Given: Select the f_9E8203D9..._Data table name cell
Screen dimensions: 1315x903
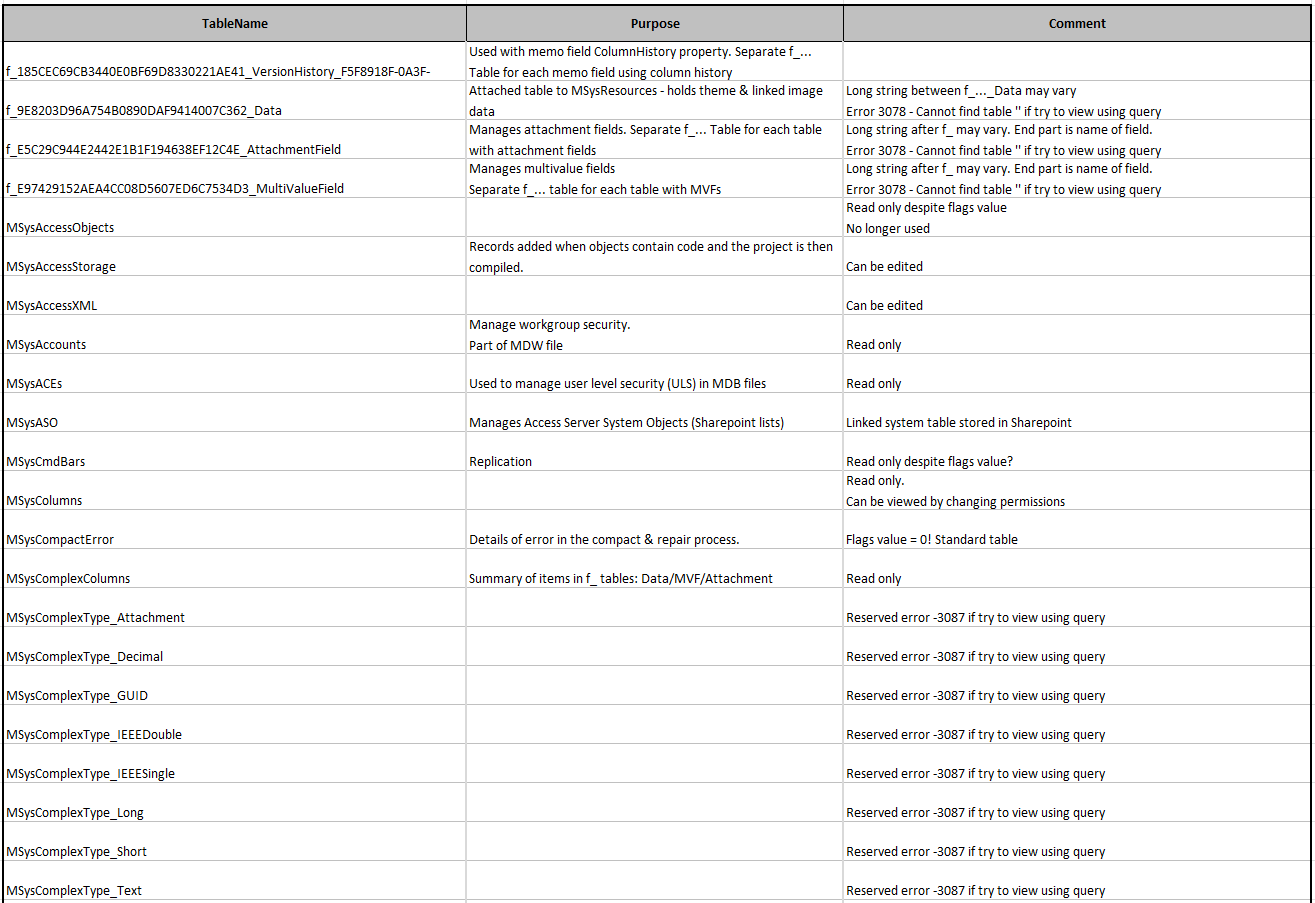Looking at the screenshot, I should tap(234, 101).
